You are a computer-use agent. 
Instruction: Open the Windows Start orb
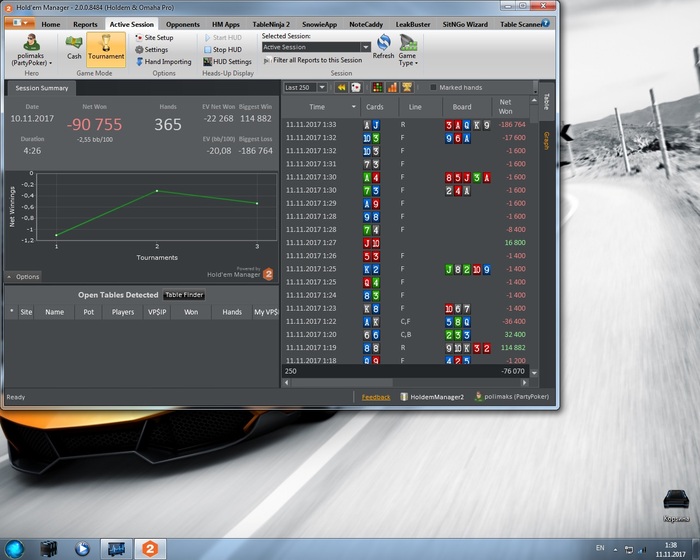point(15,549)
